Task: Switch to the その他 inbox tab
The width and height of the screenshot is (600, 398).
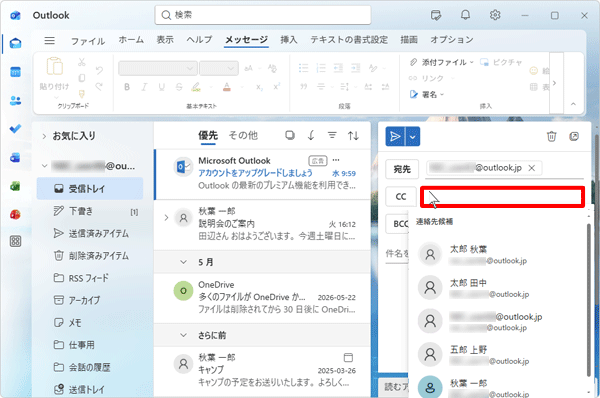Action: point(243,135)
